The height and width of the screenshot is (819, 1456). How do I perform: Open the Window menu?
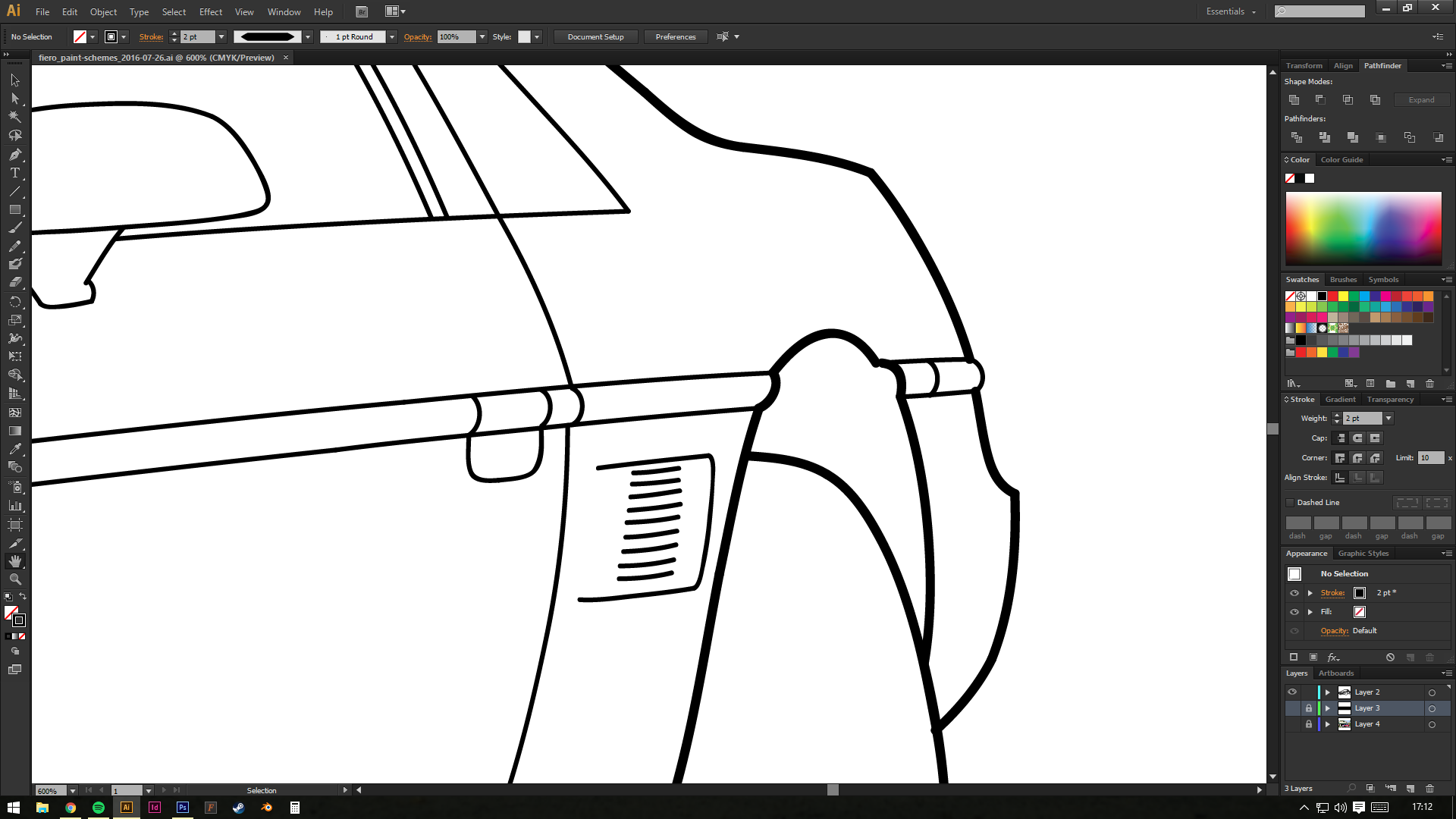(x=284, y=11)
